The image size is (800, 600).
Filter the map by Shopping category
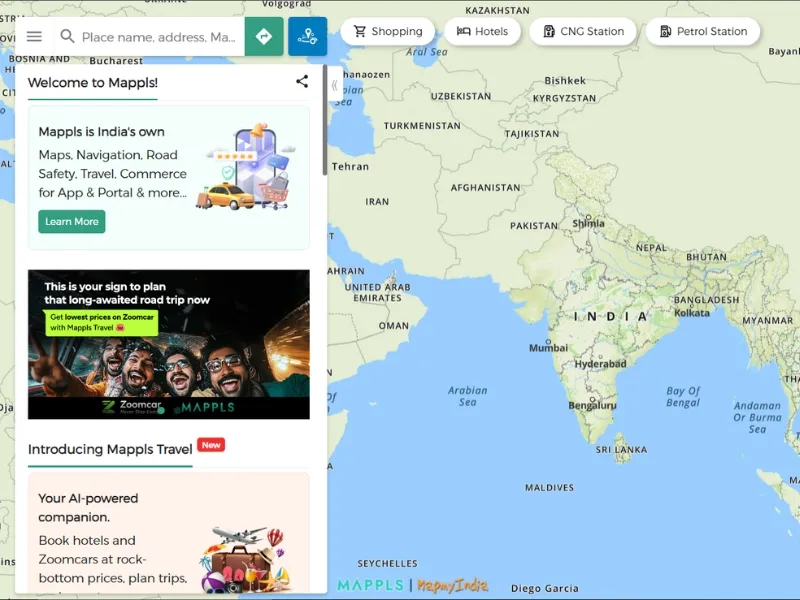coord(388,32)
